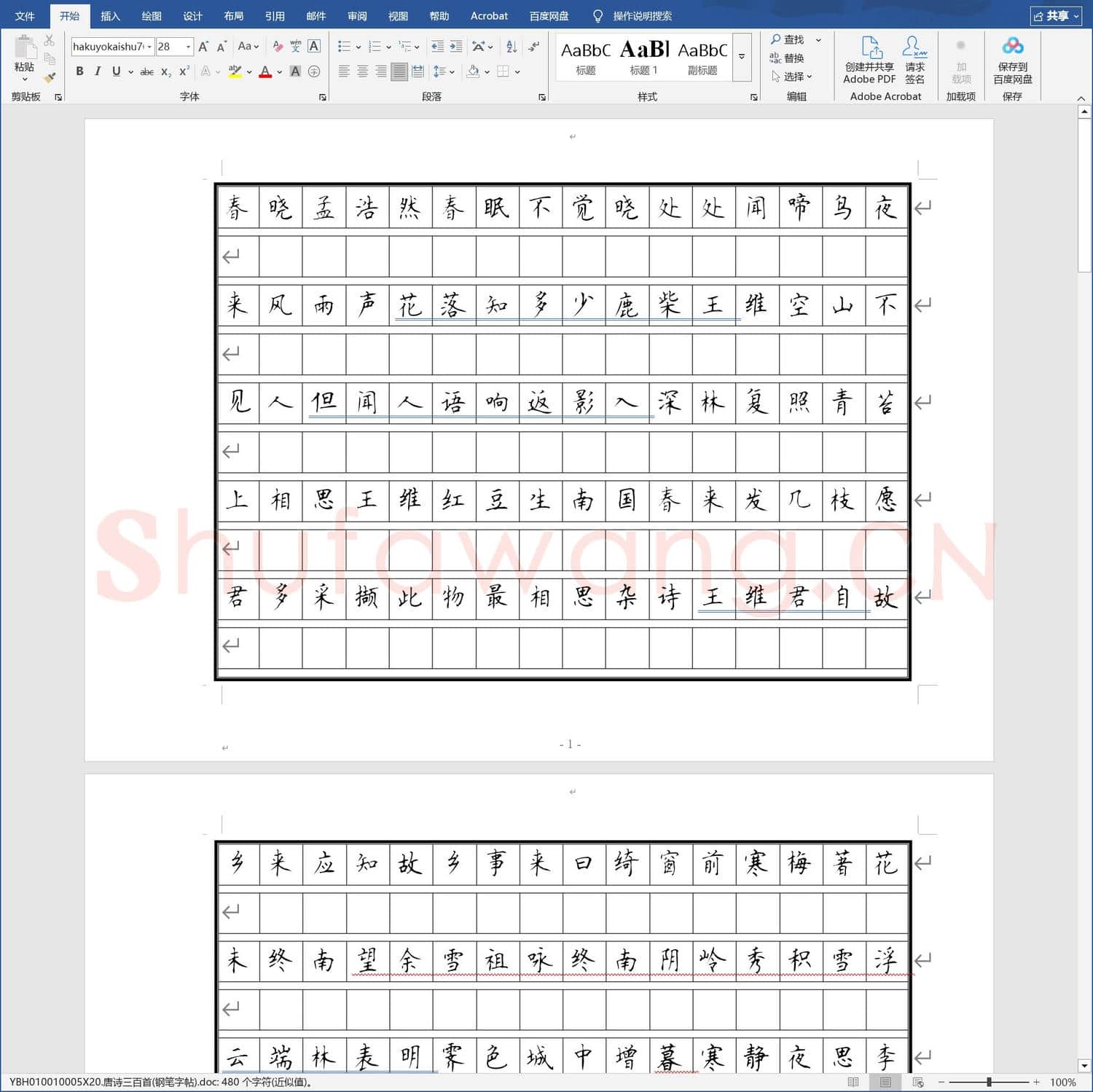Open the Acrobat tab
This screenshot has width=1093, height=1092.
point(489,16)
